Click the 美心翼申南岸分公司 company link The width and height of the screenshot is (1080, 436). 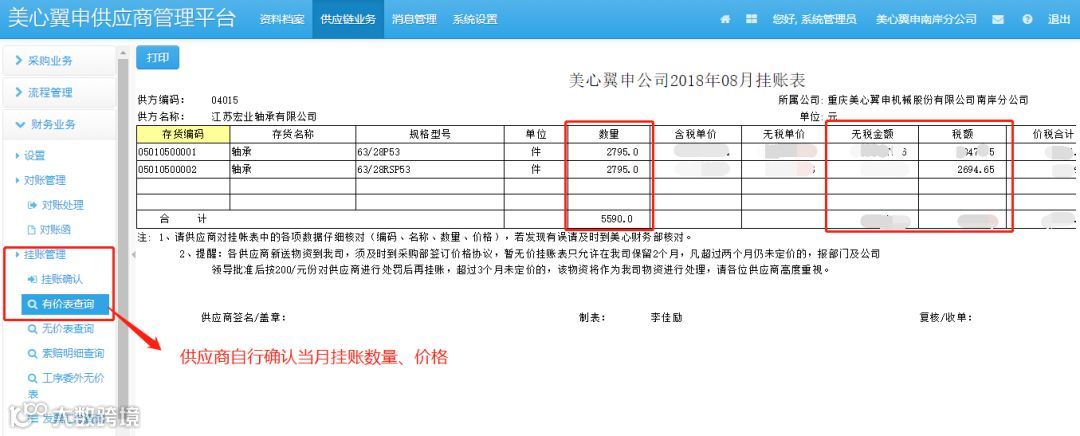[926, 19]
